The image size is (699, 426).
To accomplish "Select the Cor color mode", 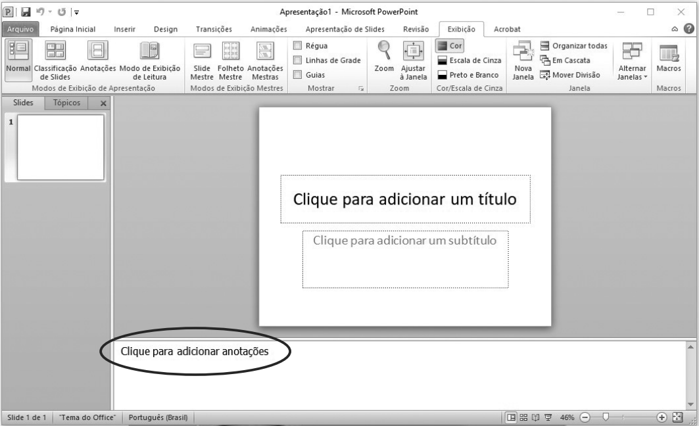I will coord(449,45).
